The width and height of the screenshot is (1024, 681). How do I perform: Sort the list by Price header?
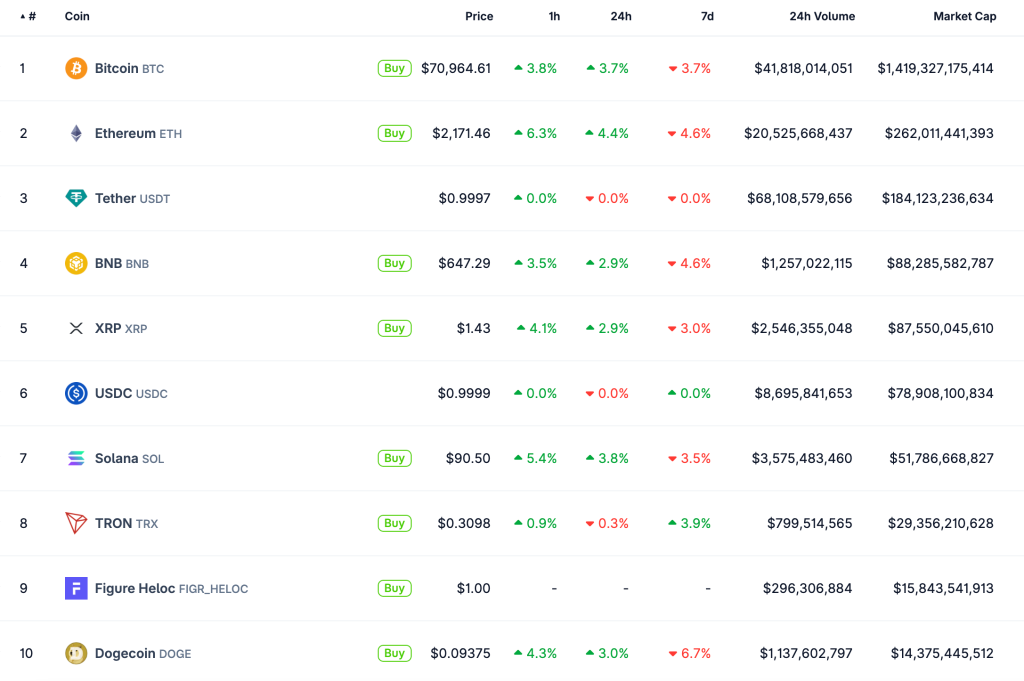coord(479,17)
